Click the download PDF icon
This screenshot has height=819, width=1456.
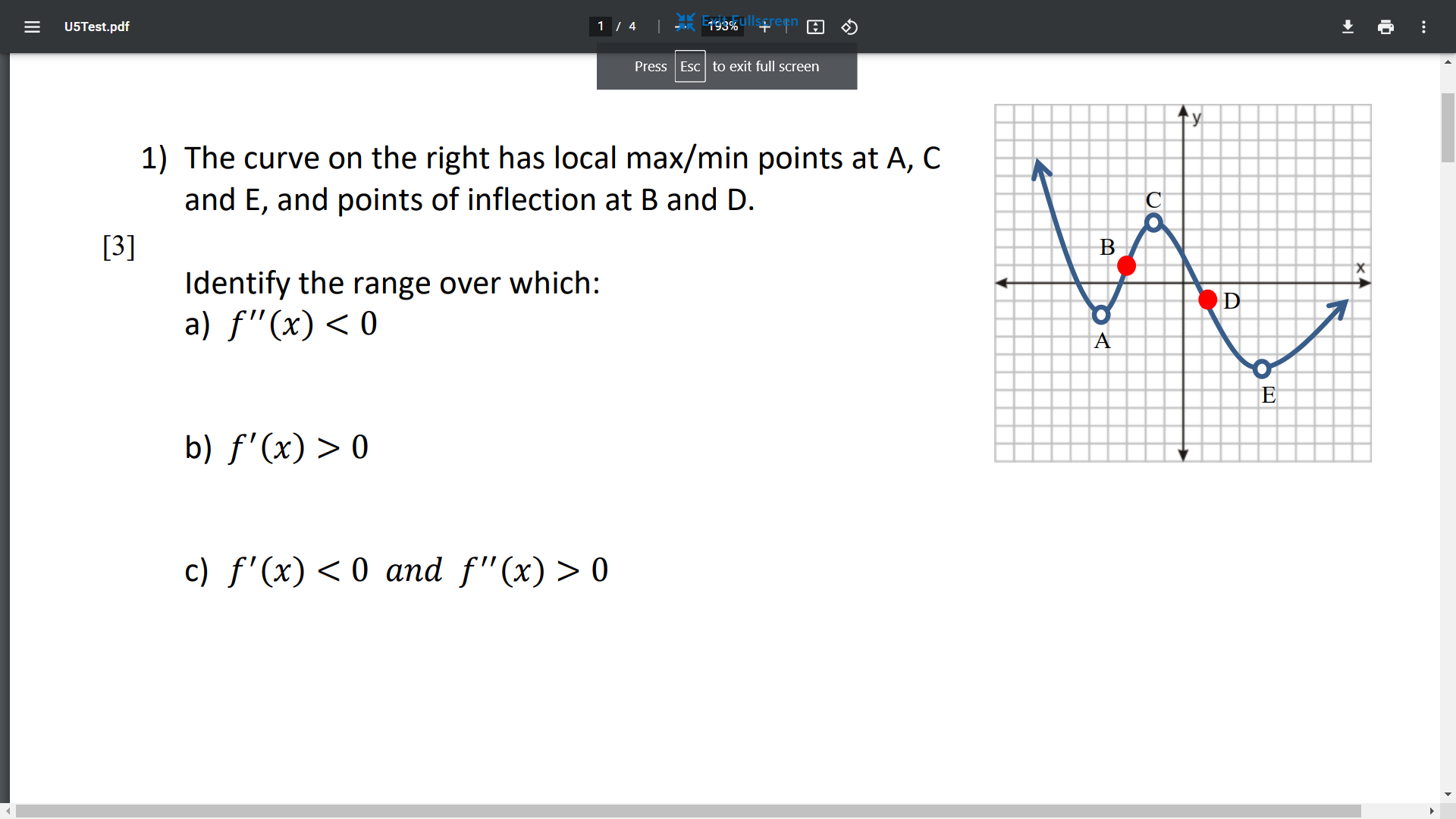pyautogui.click(x=1348, y=27)
